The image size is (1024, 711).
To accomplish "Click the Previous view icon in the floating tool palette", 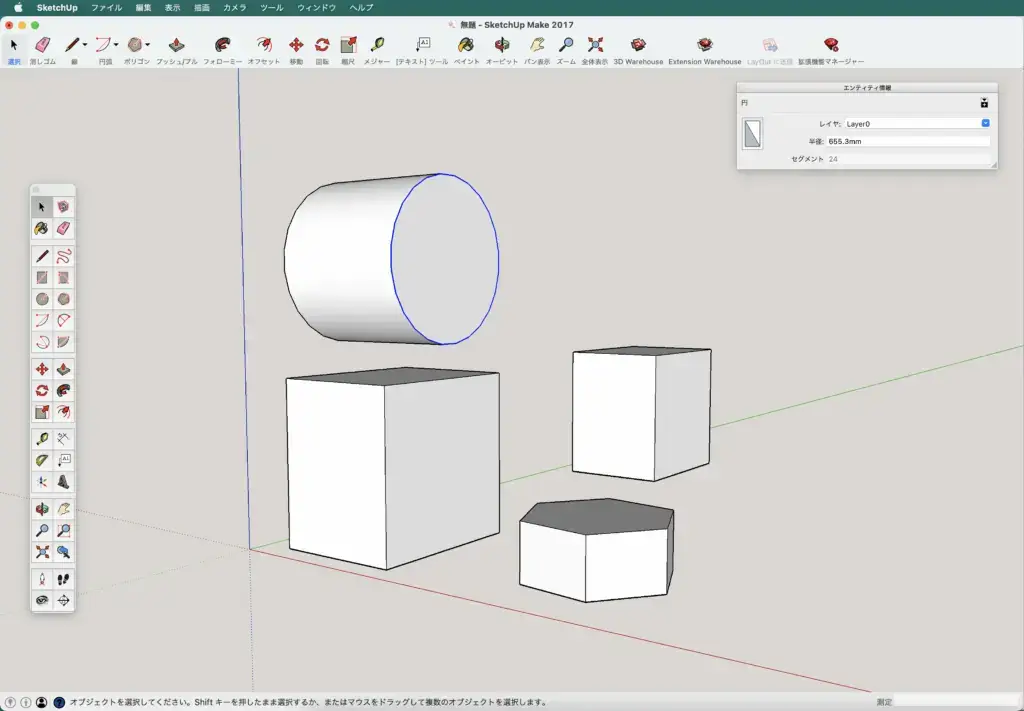I will point(63,552).
